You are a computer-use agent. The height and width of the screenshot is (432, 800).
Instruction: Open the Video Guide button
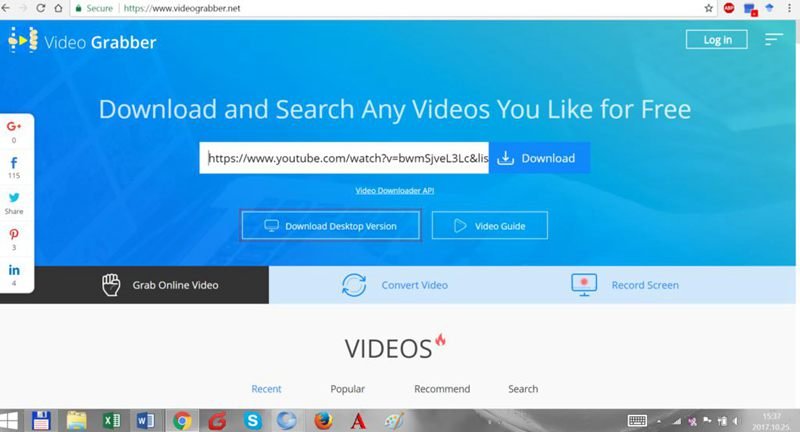490,225
